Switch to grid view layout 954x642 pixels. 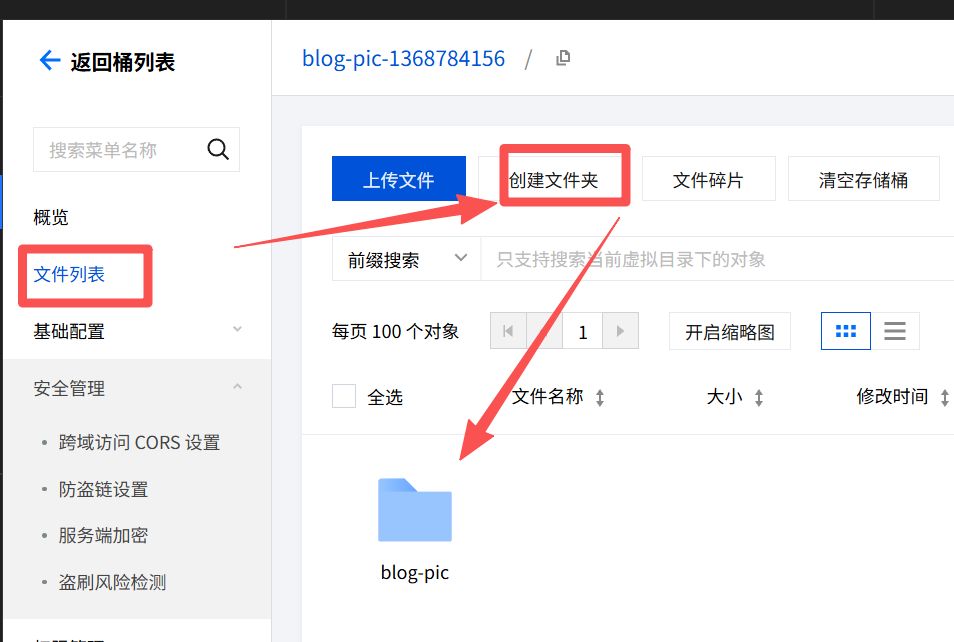pos(845,331)
